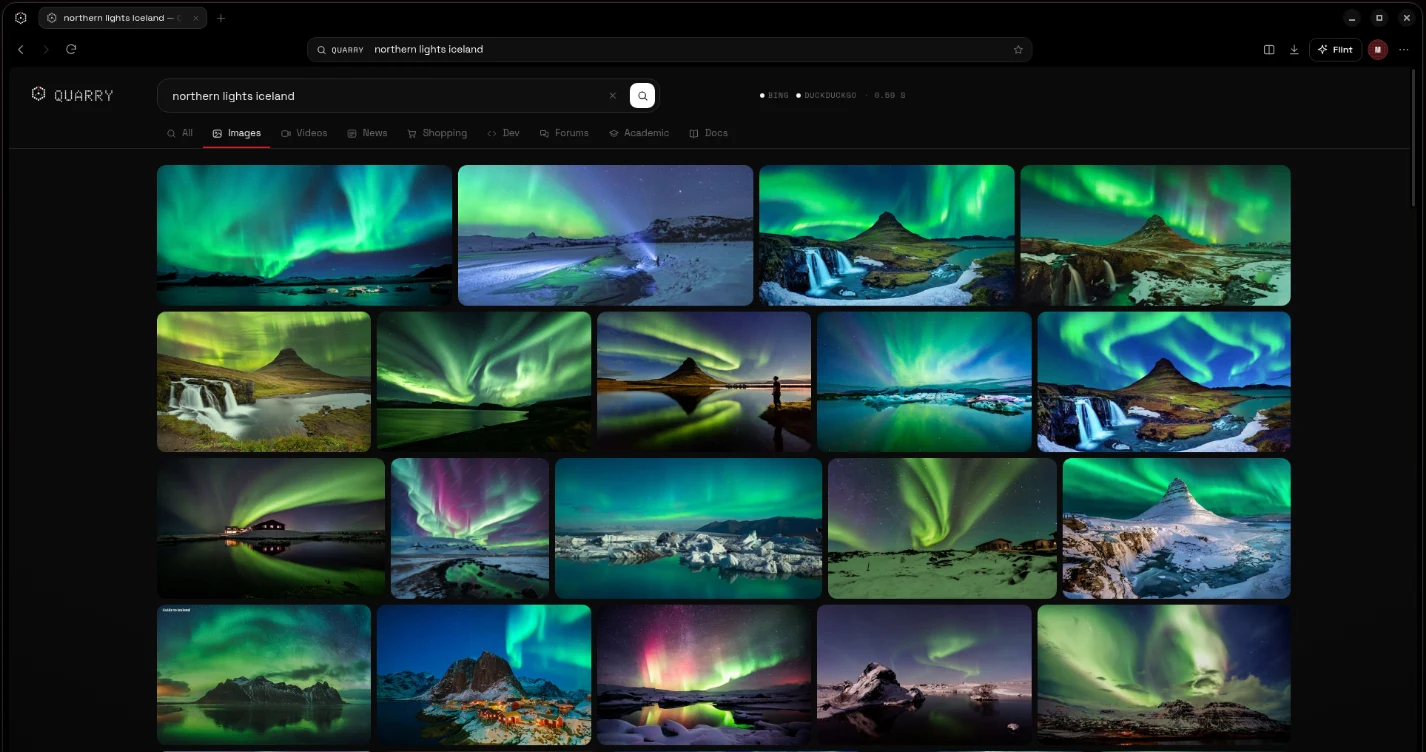This screenshot has width=1426, height=752.
Task: Switch to the Forums tab
Action: tap(564, 133)
